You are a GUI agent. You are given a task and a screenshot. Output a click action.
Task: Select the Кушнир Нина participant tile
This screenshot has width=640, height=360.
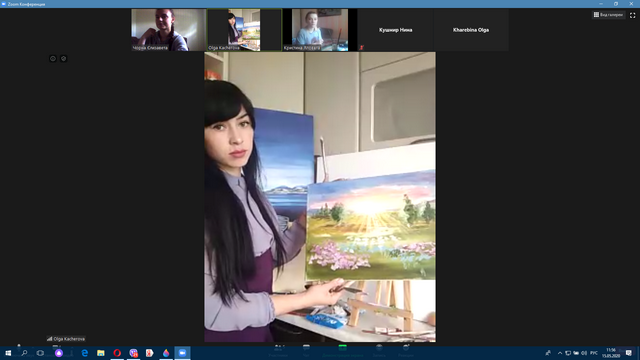(x=395, y=30)
